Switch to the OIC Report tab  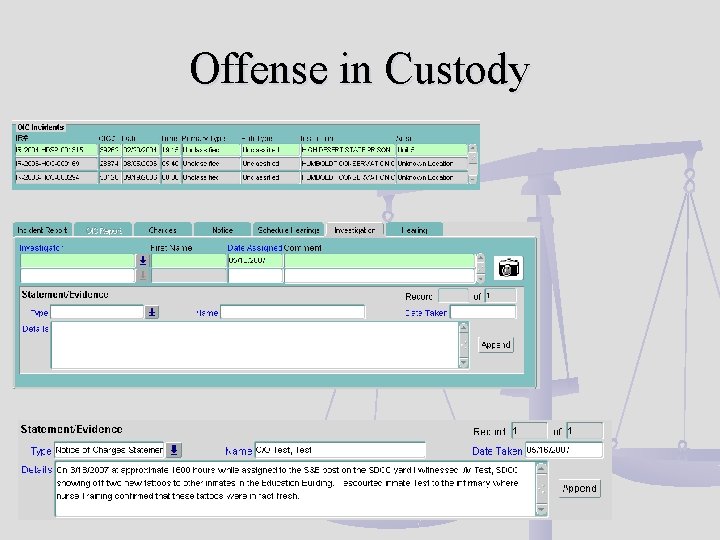pos(104,230)
